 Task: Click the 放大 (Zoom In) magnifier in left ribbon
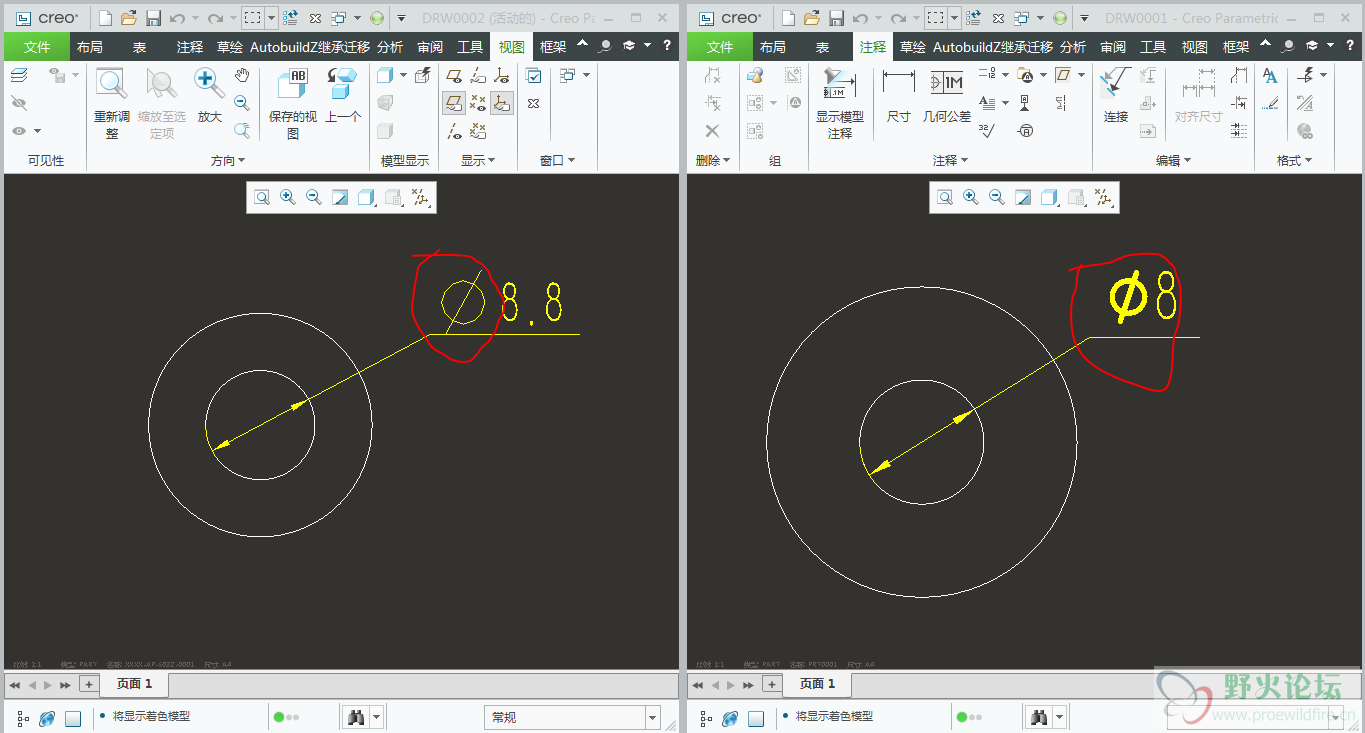[208, 86]
